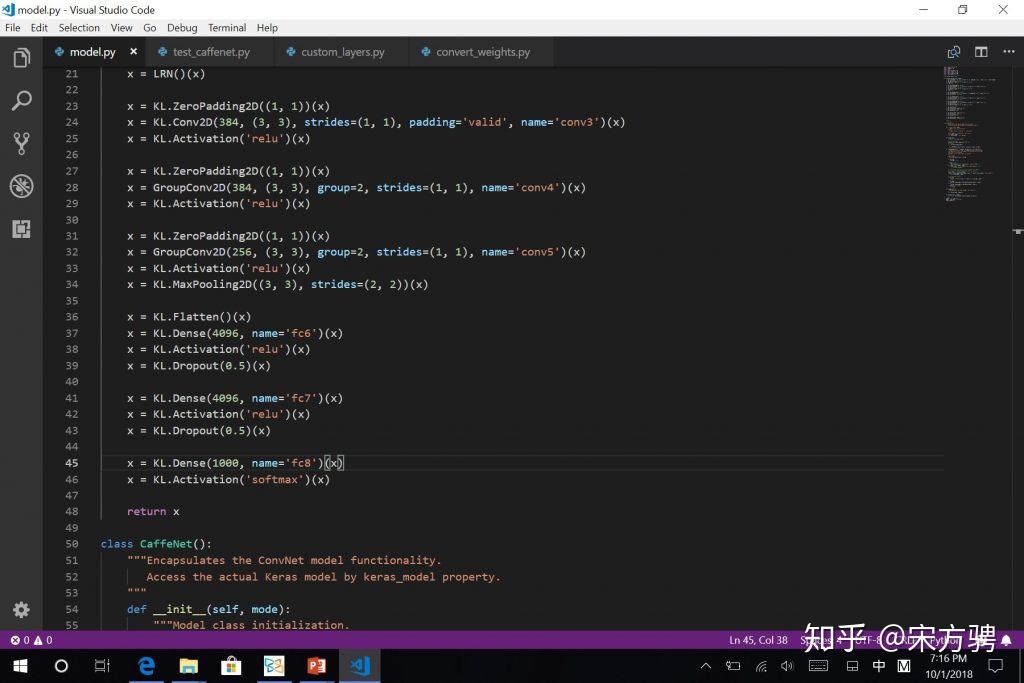Viewport: 1024px width, 683px height.
Task: Open Task View in taskbar
Action: [x=102, y=666]
